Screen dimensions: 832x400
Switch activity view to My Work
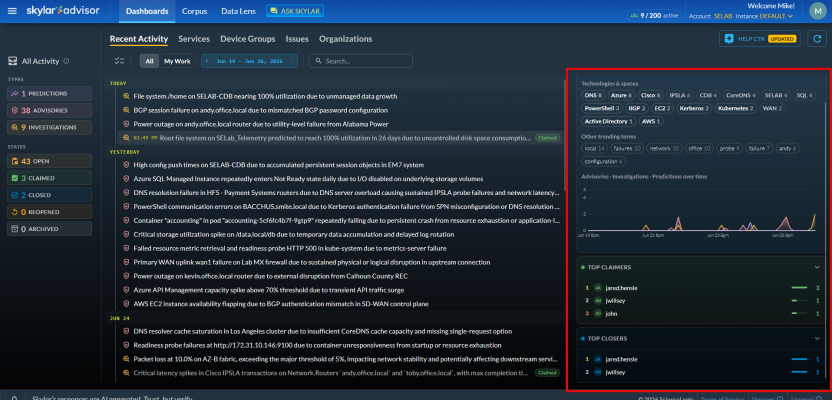tap(177, 61)
